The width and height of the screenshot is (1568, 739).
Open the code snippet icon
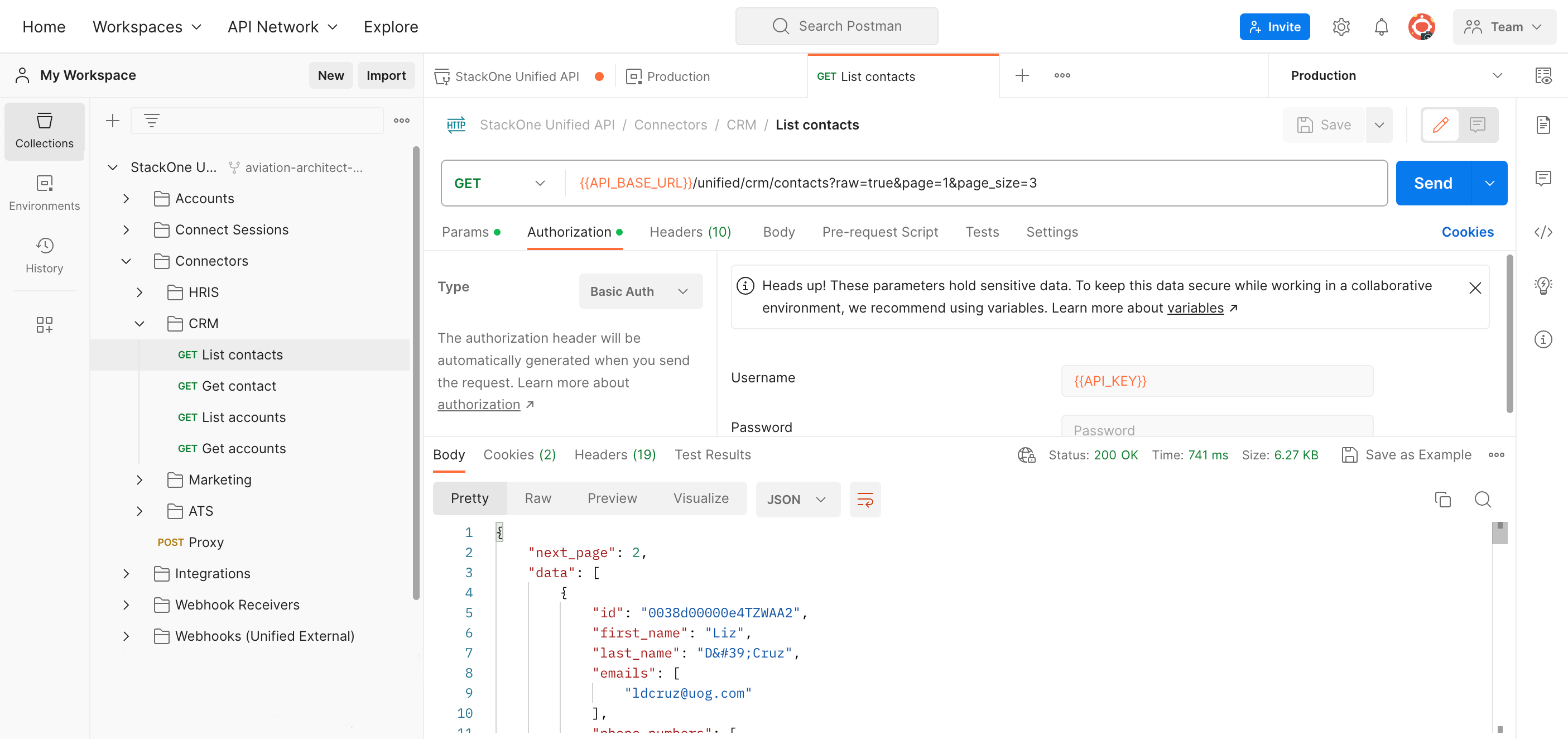coord(1543,232)
